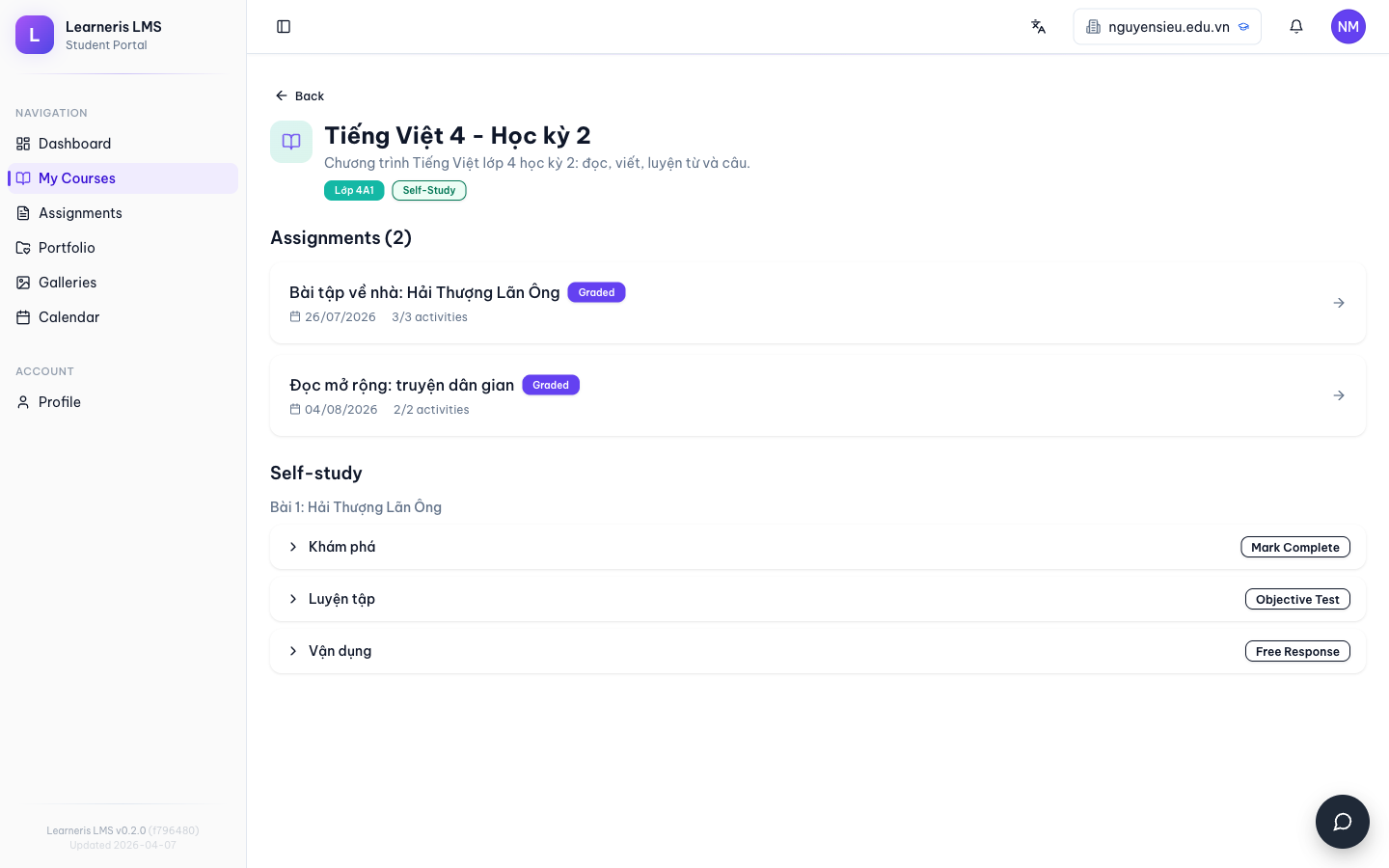Expand the Khám phá section
This screenshot has width=1389, height=868.
[293, 547]
